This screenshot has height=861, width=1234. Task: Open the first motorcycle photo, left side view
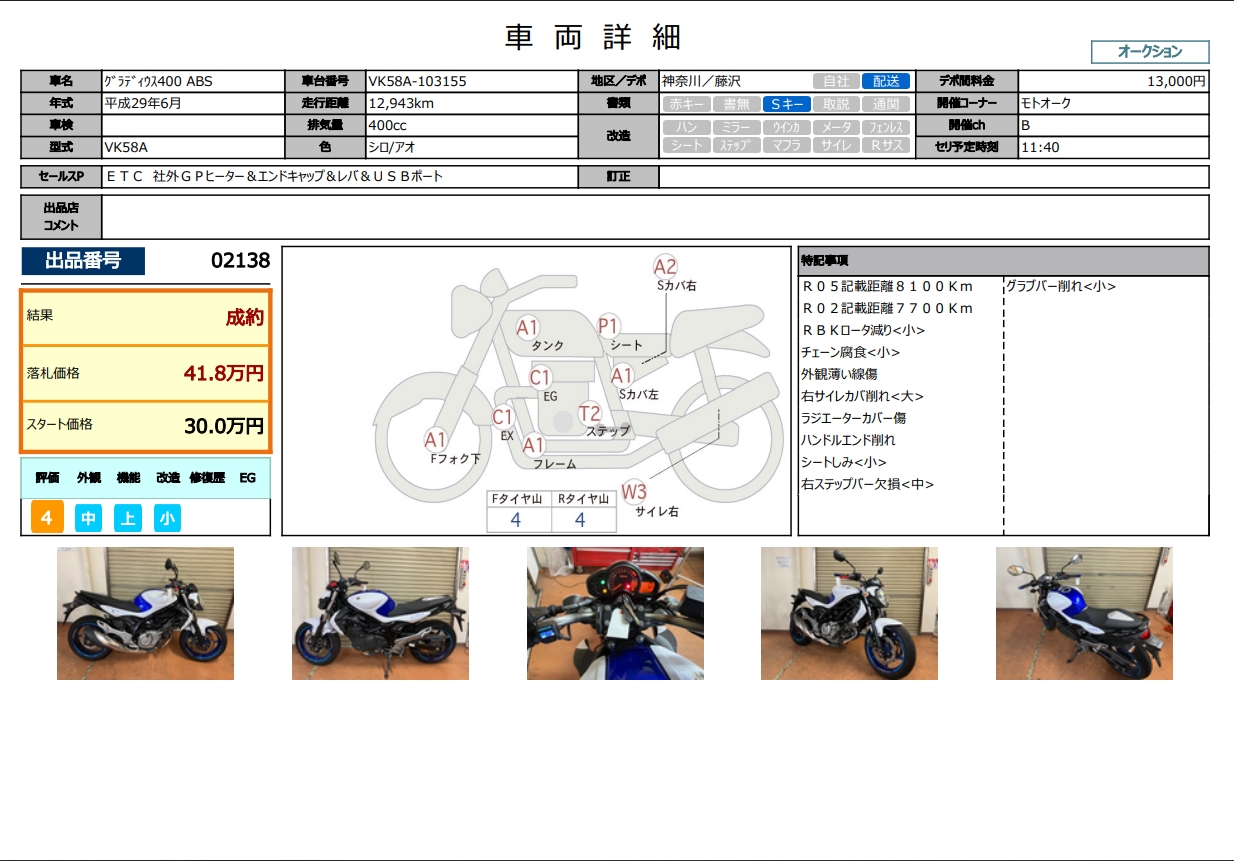(x=145, y=613)
